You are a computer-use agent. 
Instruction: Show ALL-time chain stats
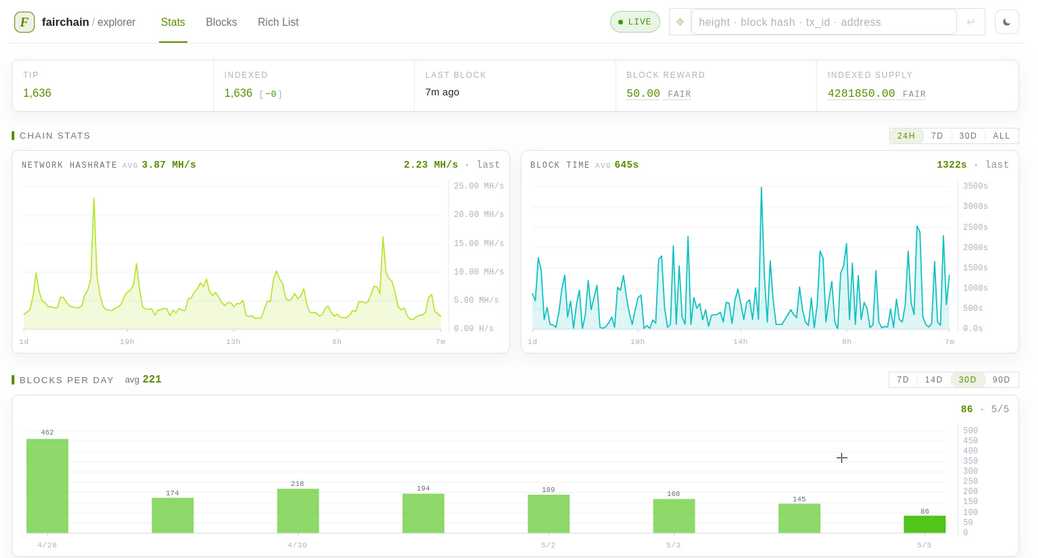1001,136
